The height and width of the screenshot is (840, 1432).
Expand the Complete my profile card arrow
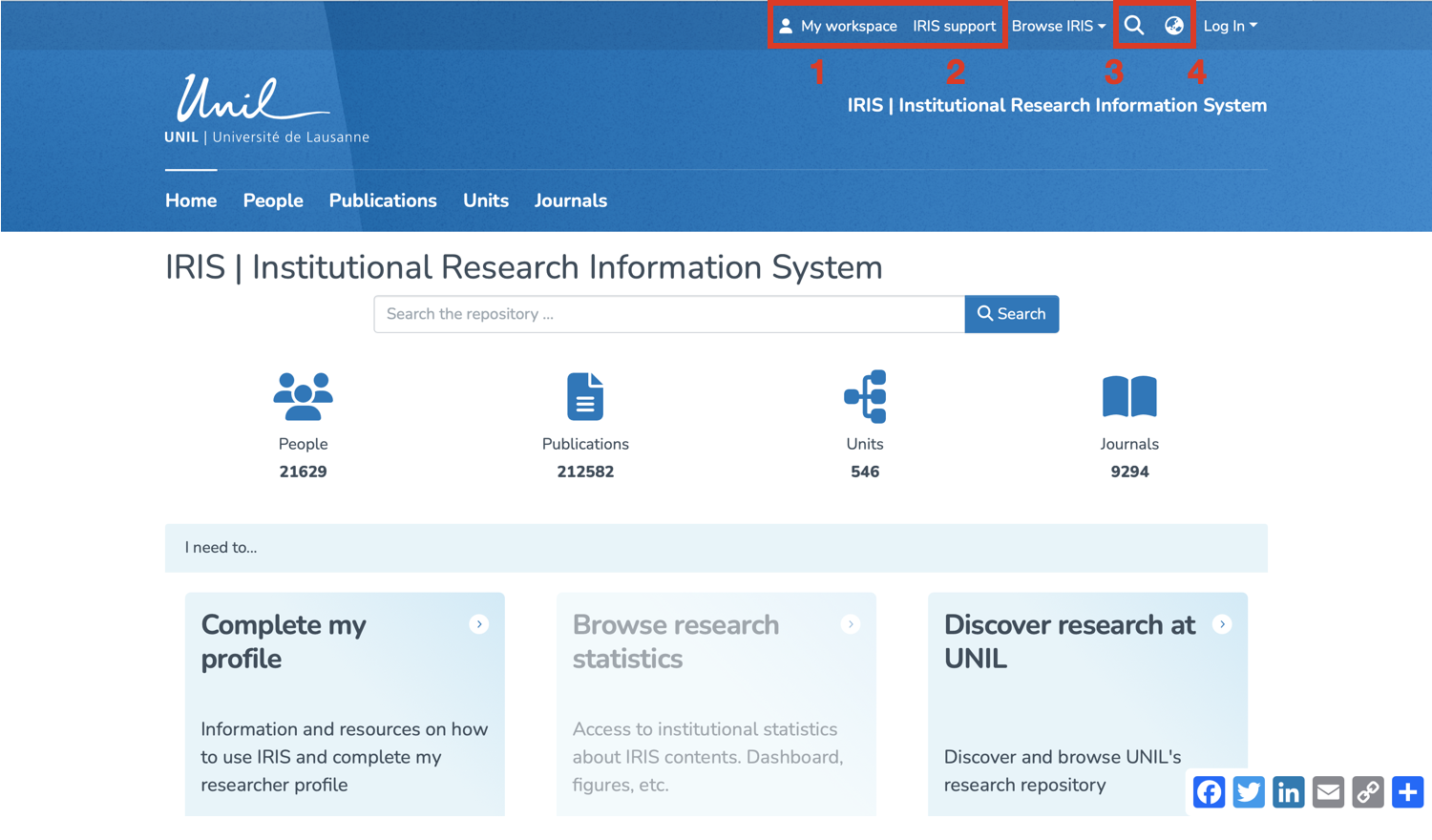[479, 624]
